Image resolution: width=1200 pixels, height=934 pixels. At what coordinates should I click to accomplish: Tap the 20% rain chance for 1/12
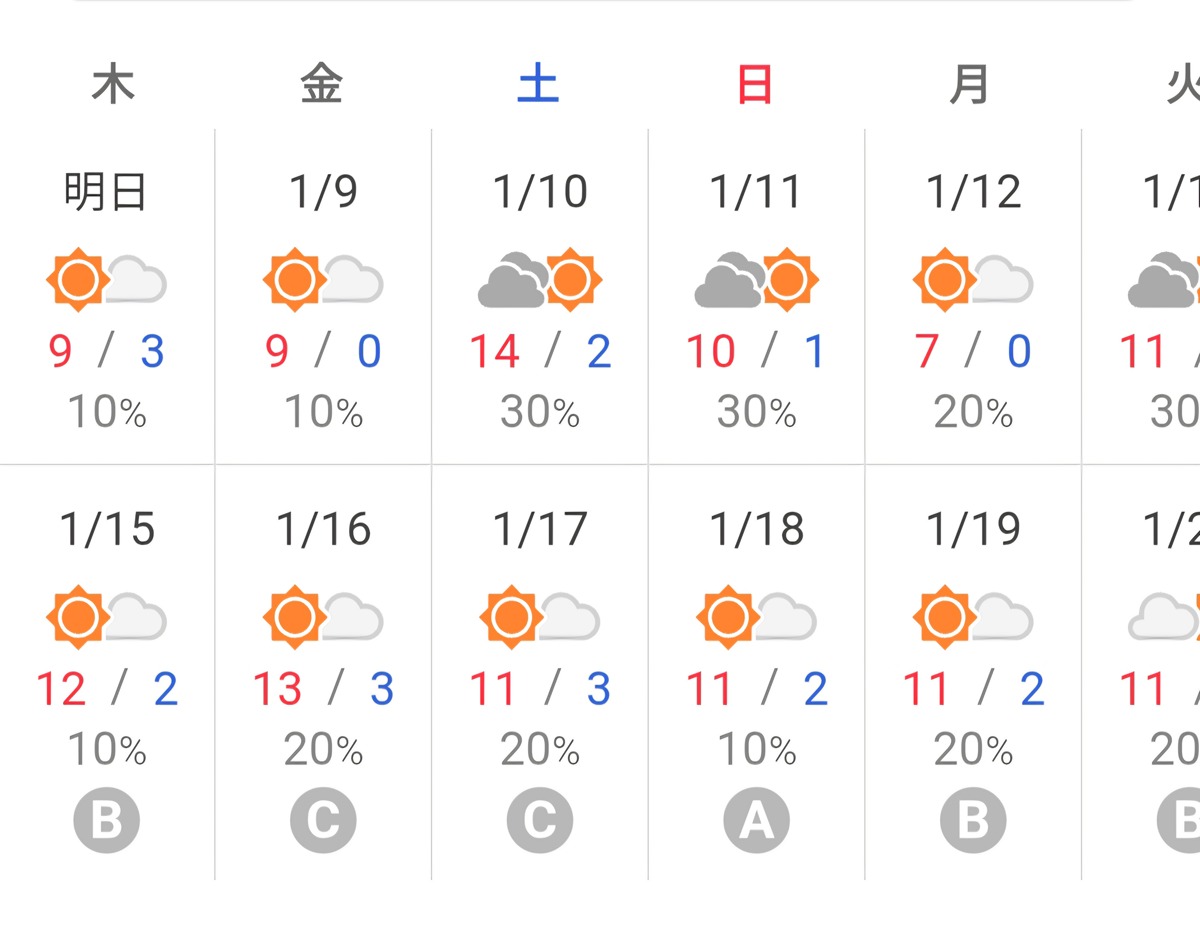point(973,412)
